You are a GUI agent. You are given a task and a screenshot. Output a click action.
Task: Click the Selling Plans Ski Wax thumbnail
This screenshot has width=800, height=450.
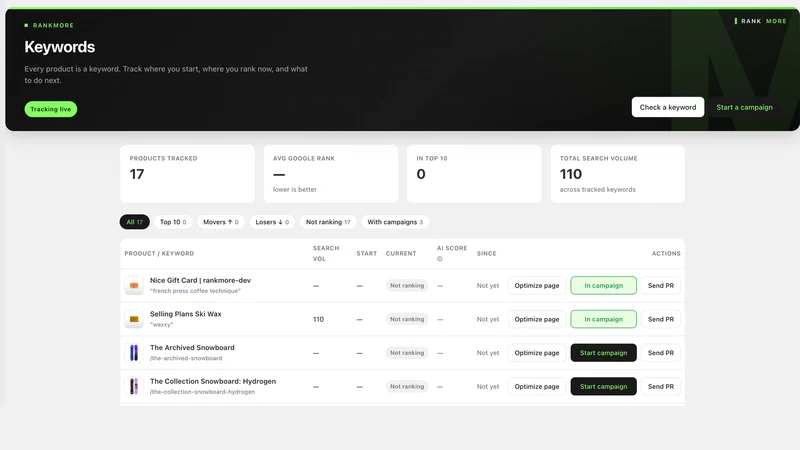[x=134, y=319]
